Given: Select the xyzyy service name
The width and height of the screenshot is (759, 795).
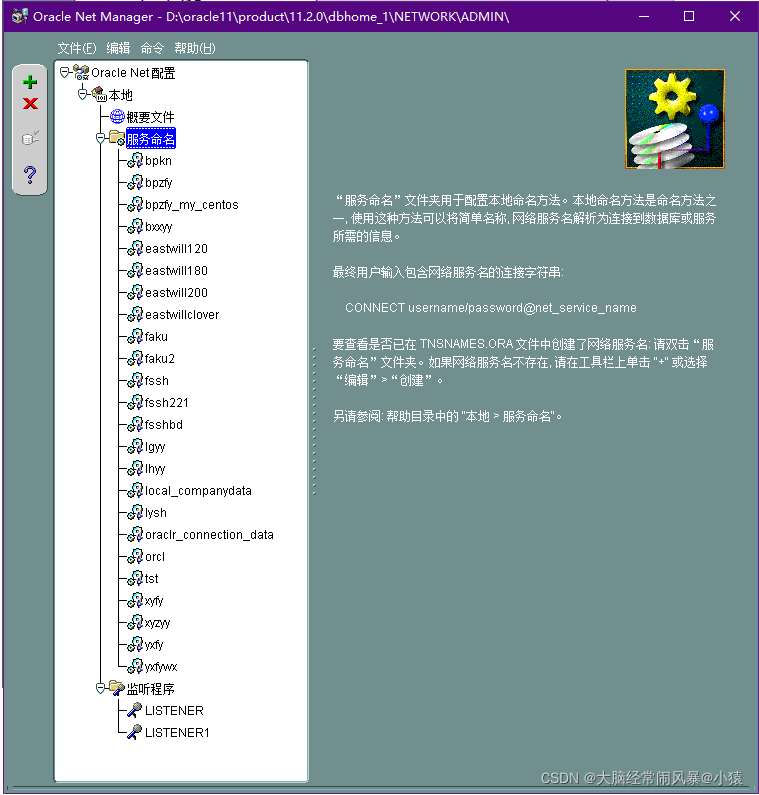Looking at the screenshot, I should coord(158,623).
